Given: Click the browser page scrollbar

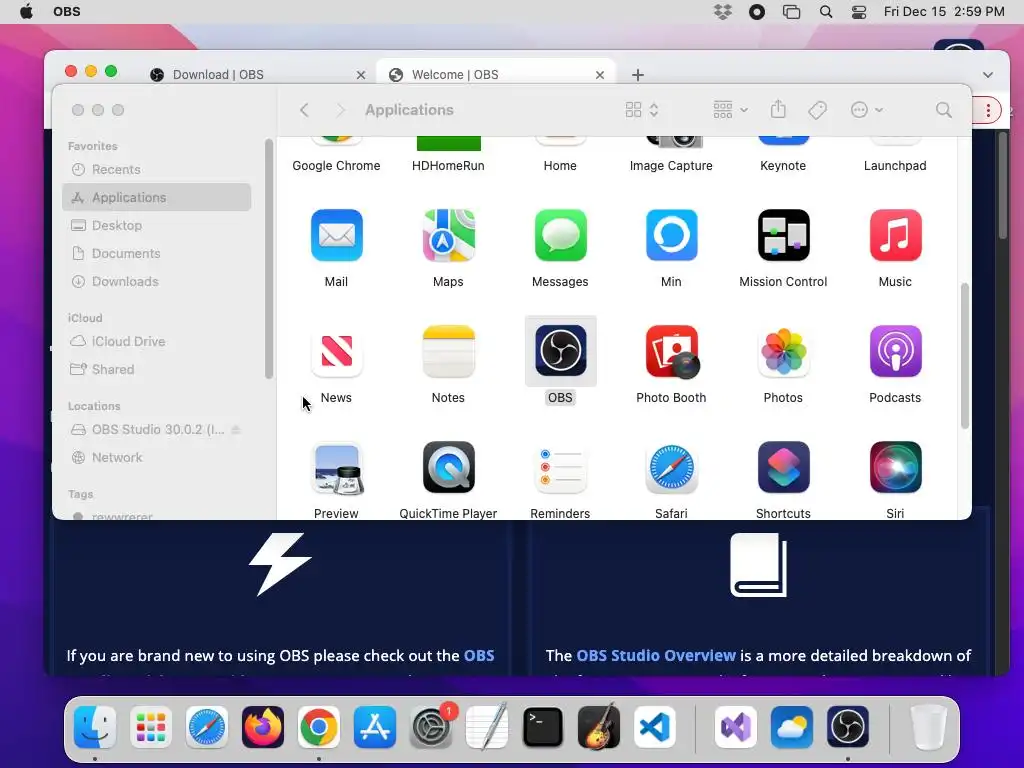Looking at the screenshot, I should (1003, 186).
